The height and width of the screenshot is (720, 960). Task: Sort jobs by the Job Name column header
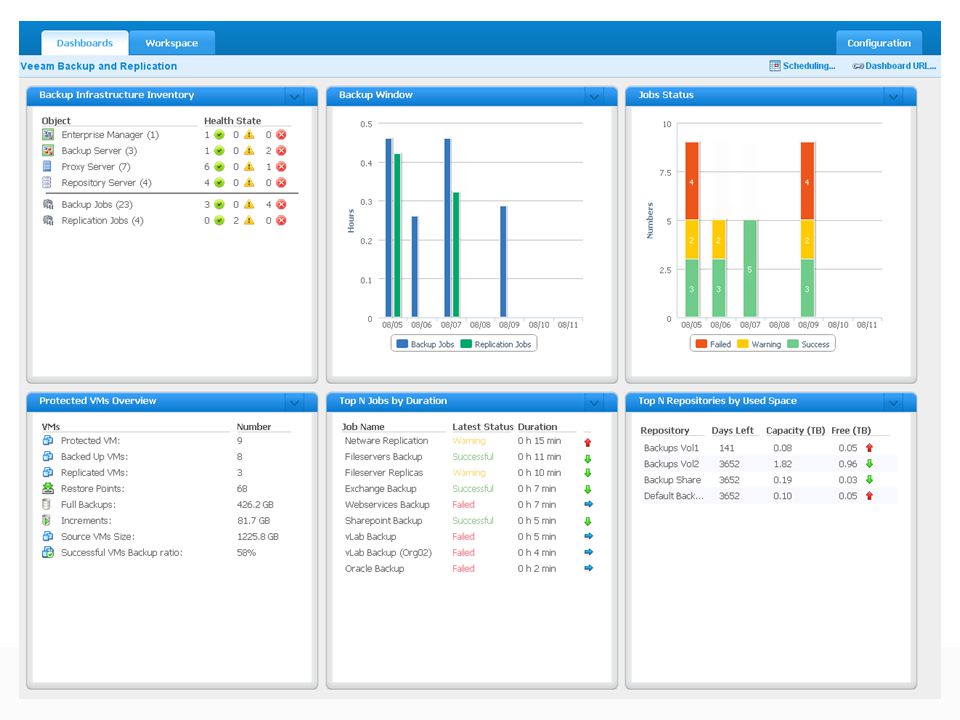click(363, 427)
